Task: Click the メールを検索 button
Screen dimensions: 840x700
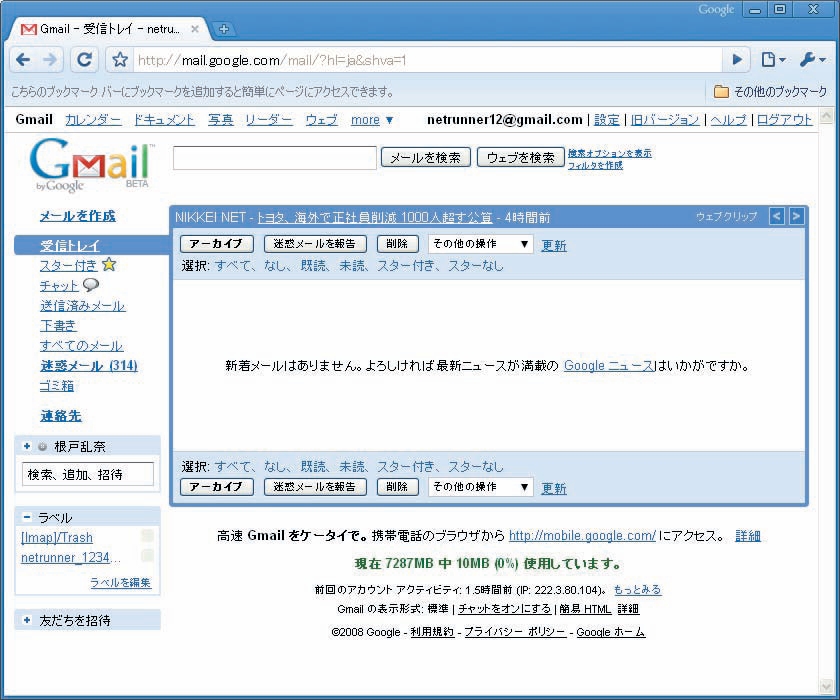Action: pyautogui.click(x=425, y=157)
